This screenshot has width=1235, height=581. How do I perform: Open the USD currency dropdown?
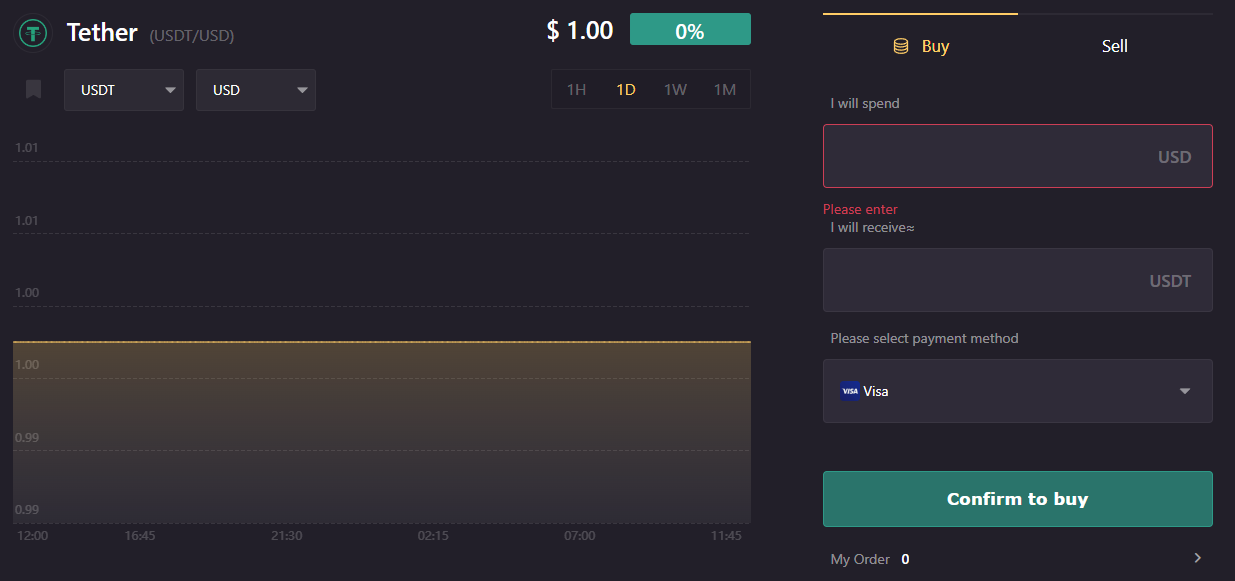pyautogui.click(x=256, y=90)
